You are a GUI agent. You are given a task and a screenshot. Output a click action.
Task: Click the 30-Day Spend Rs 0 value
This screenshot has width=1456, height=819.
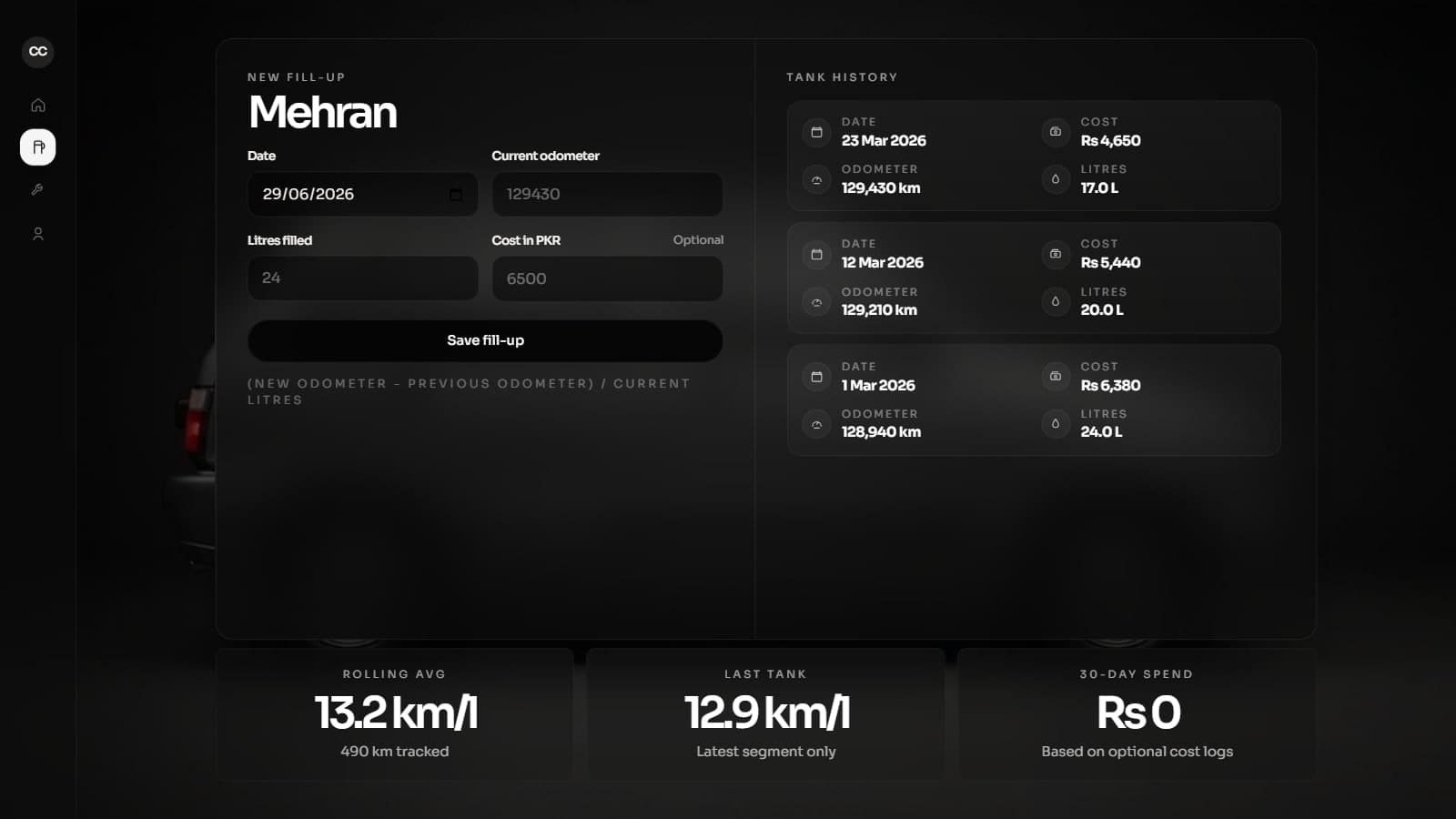(x=1137, y=713)
